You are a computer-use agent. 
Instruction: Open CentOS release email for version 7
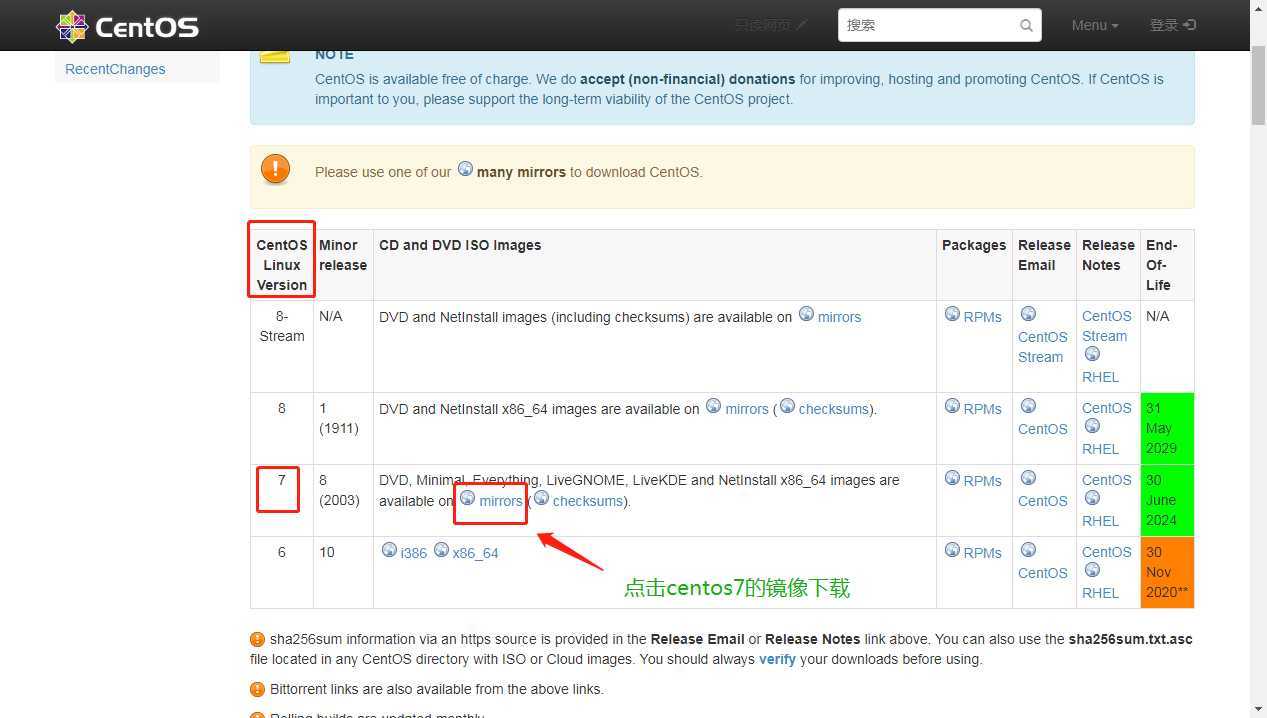coord(1043,501)
